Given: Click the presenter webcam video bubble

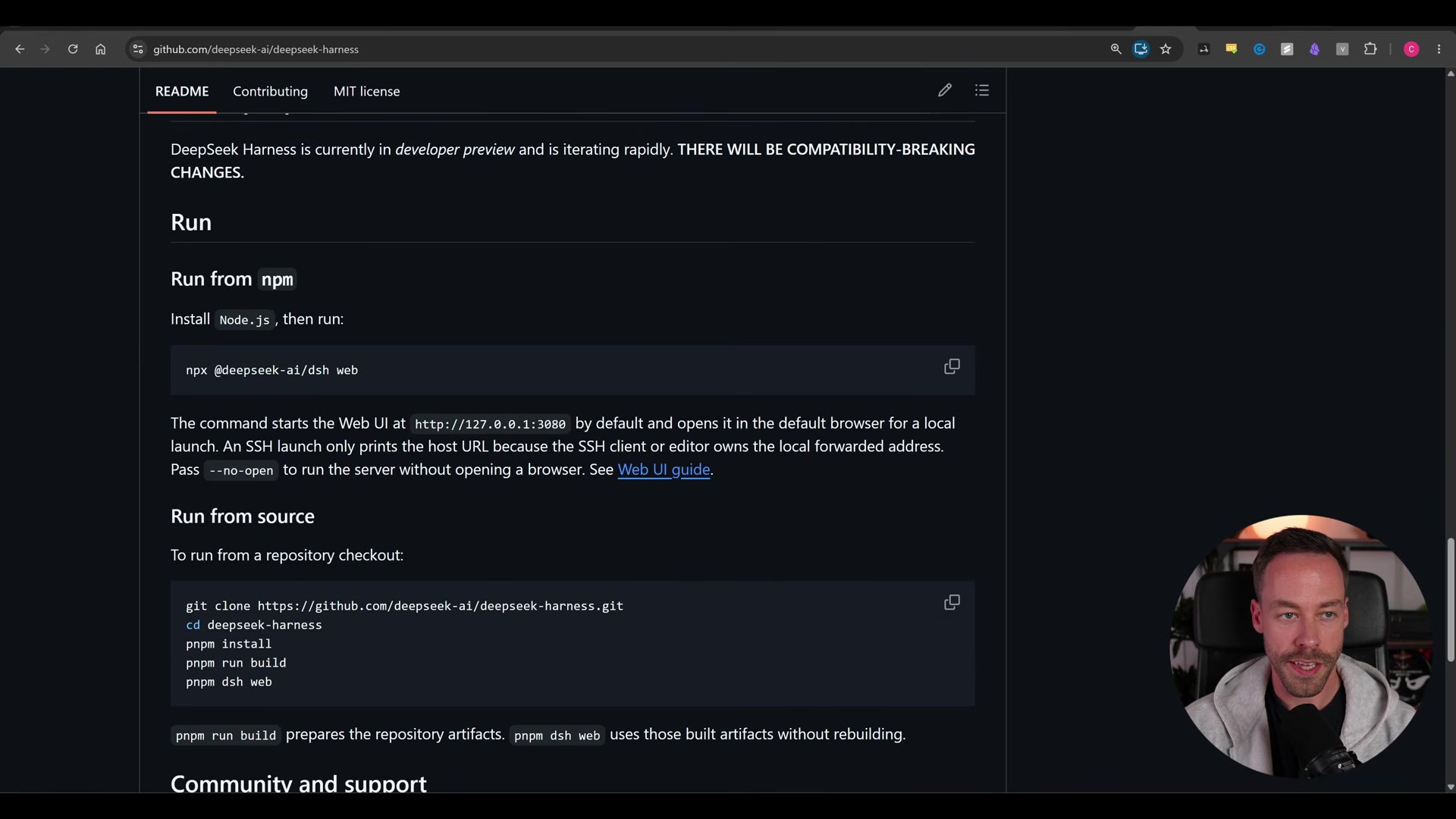Looking at the screenshot, I should coord(1300,646).
